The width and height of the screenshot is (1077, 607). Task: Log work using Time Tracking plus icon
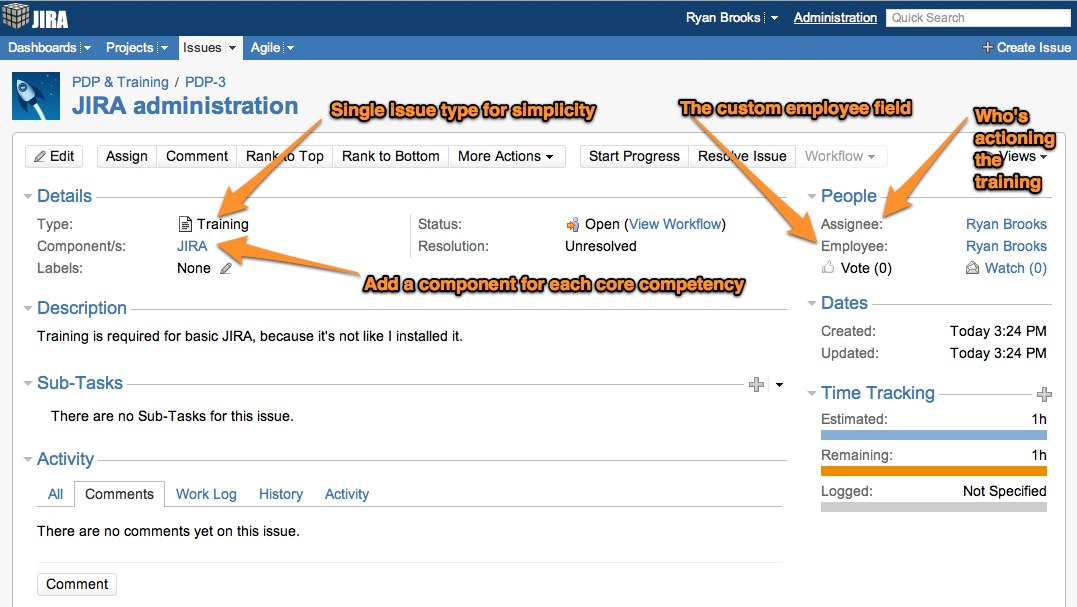(1044, 394)
